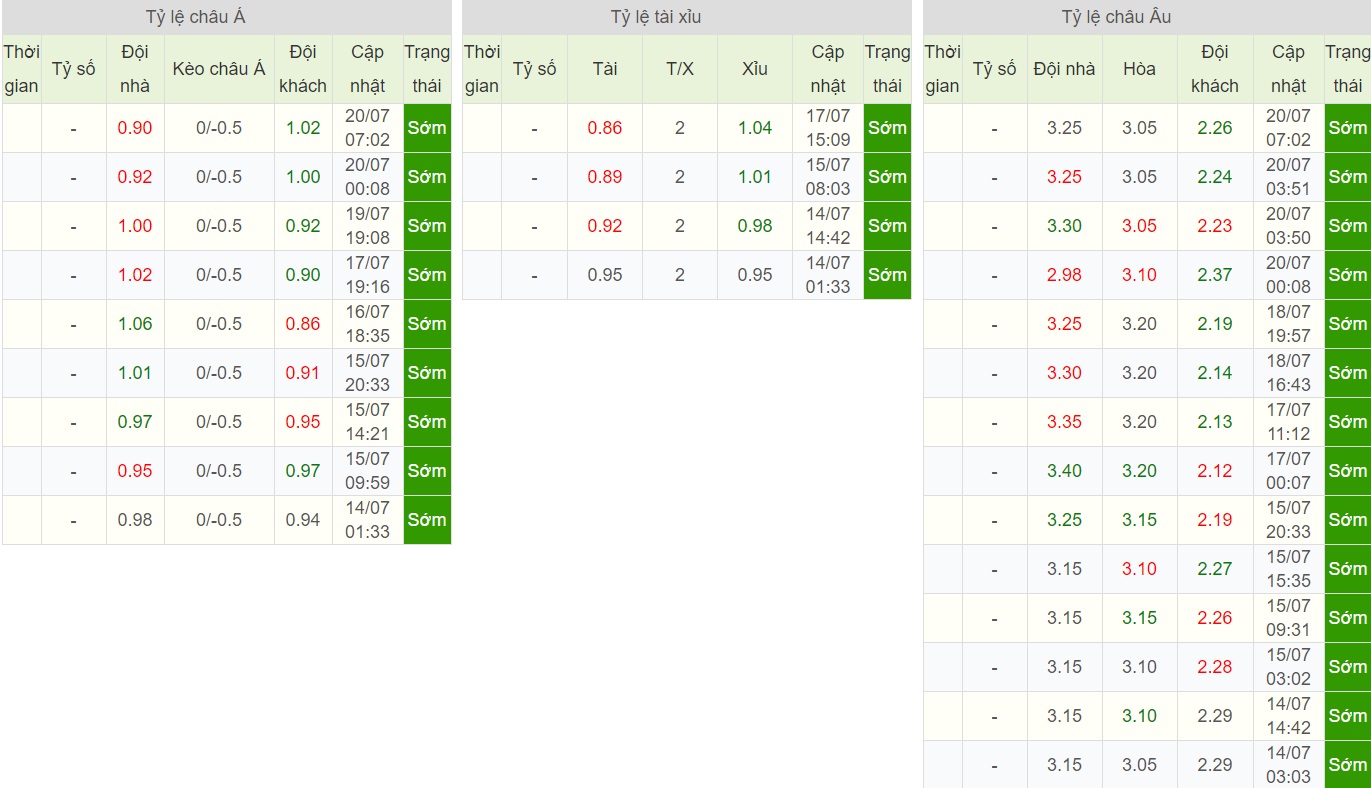Click 'Cập nhật' header in châu Âu table
1371x788 pixels.
click(1288, 69)
